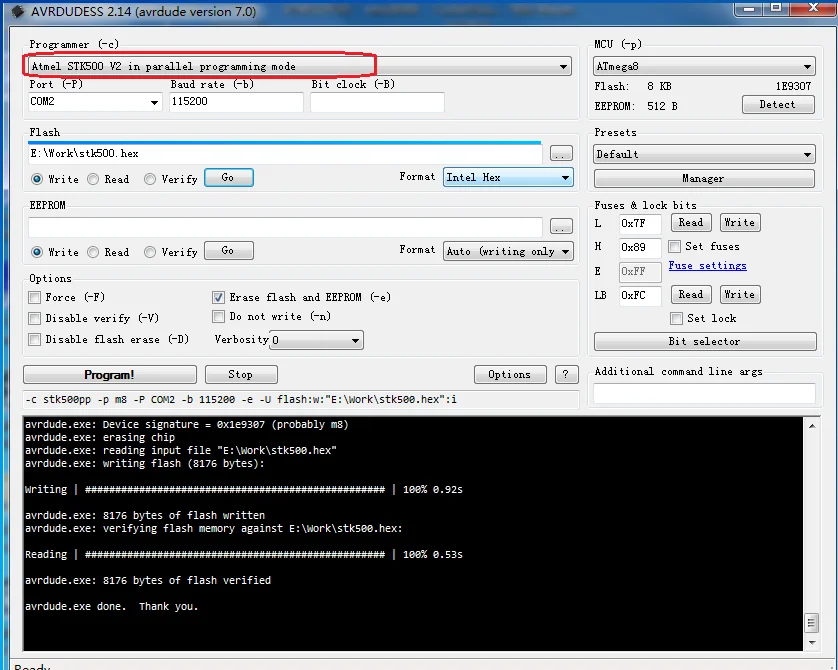Select the EEPROM Write radio button
The image size is (838, 670).
pyautogui.click(x=37, y=252)
